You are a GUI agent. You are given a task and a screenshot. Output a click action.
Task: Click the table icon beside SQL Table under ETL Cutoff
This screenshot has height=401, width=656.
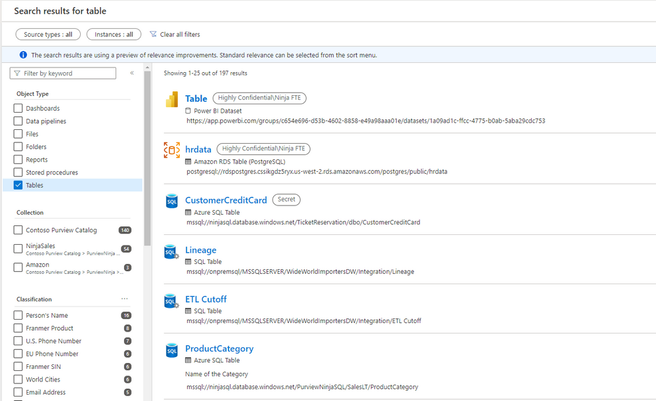click(188, 311)
